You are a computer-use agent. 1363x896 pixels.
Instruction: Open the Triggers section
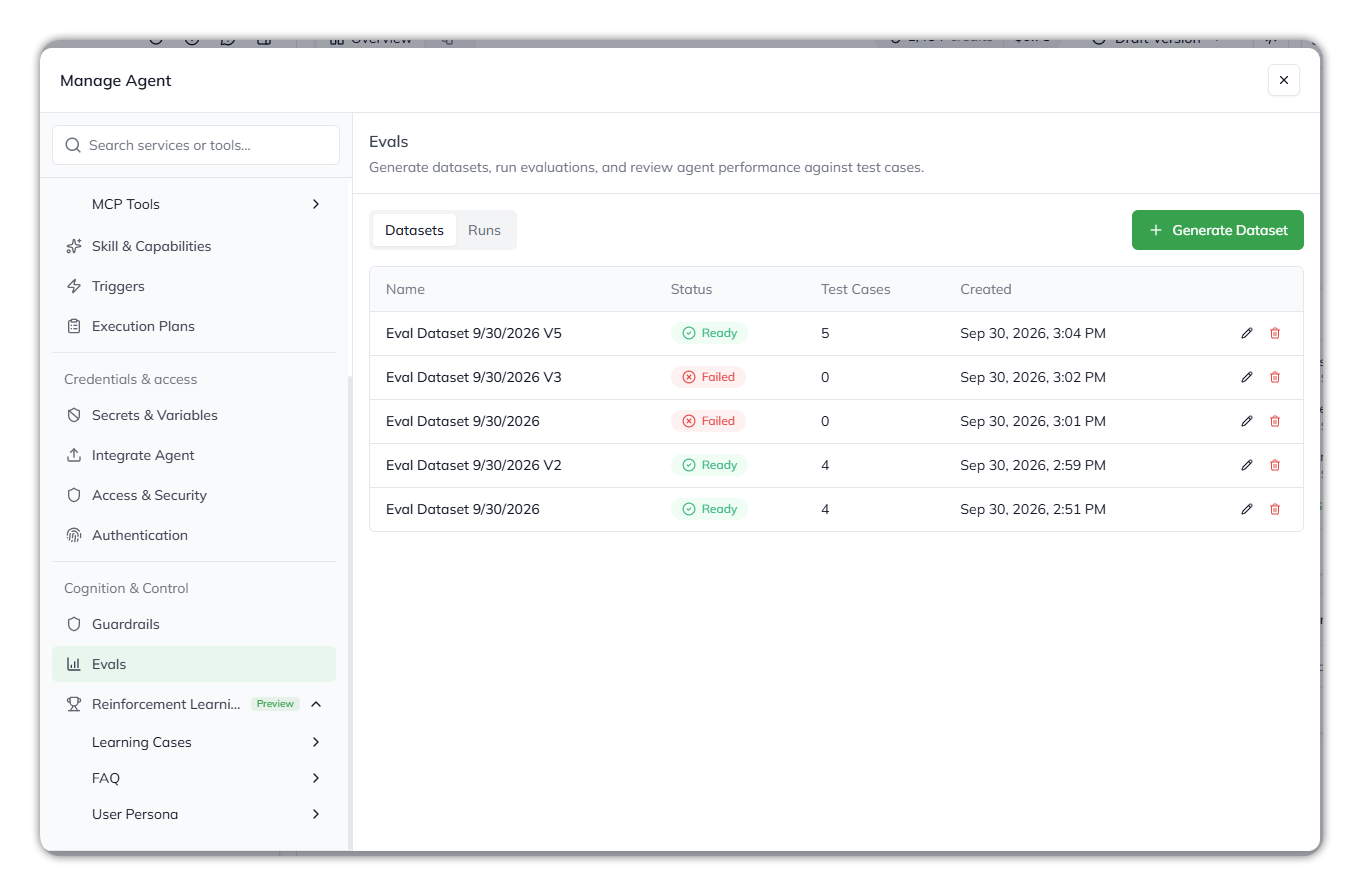[194, 286]
